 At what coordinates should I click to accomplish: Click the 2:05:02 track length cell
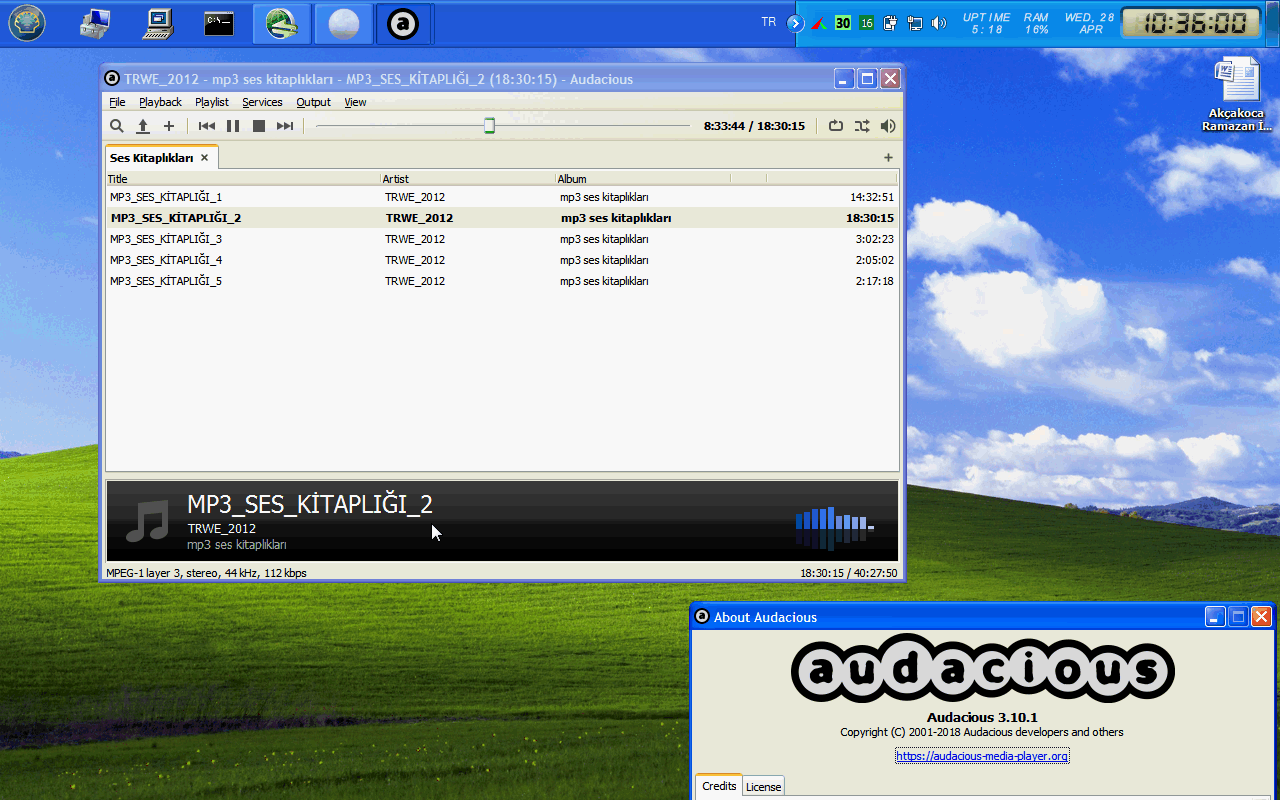[874, 260]
